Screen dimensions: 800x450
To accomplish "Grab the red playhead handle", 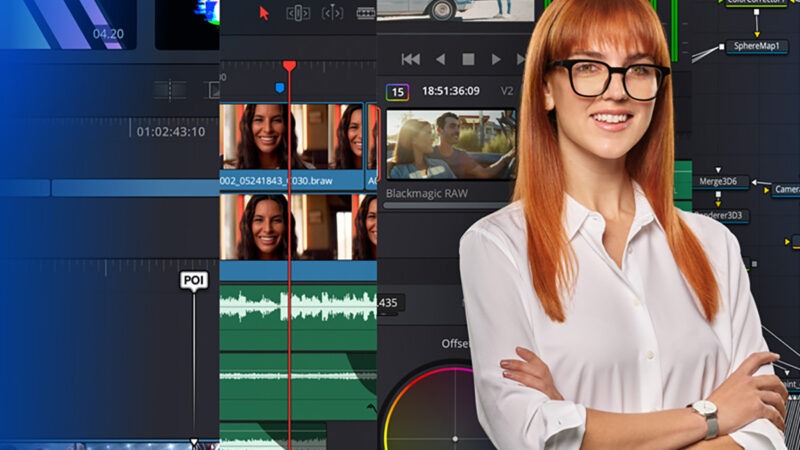I will [289, 65].
